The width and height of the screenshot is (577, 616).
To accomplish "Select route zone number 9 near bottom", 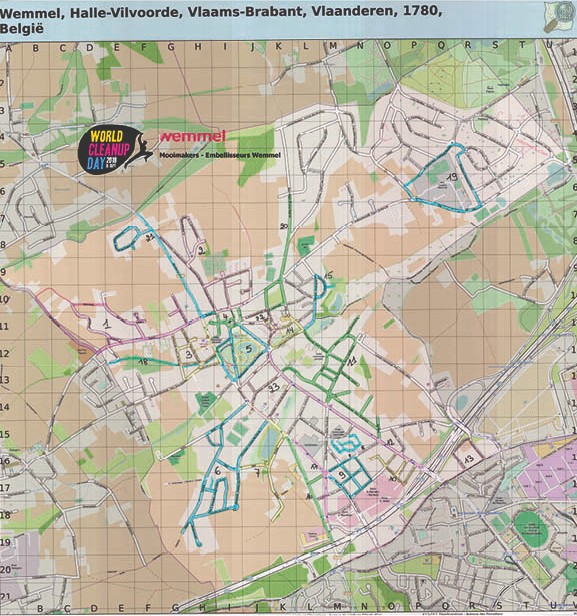I will click(342, 475).
